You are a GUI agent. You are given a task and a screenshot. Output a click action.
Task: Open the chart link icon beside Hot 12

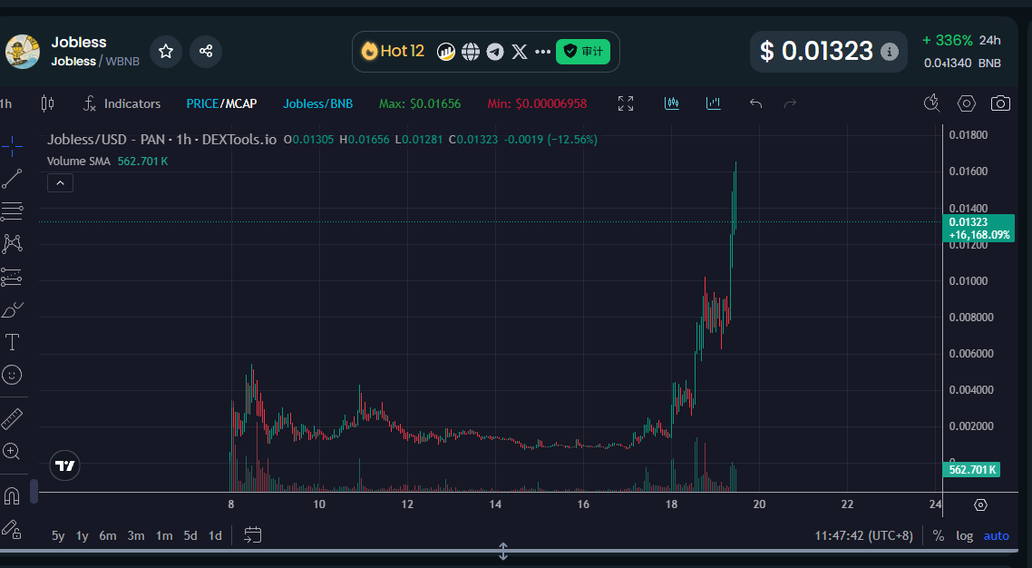click(x=446, y=51)
